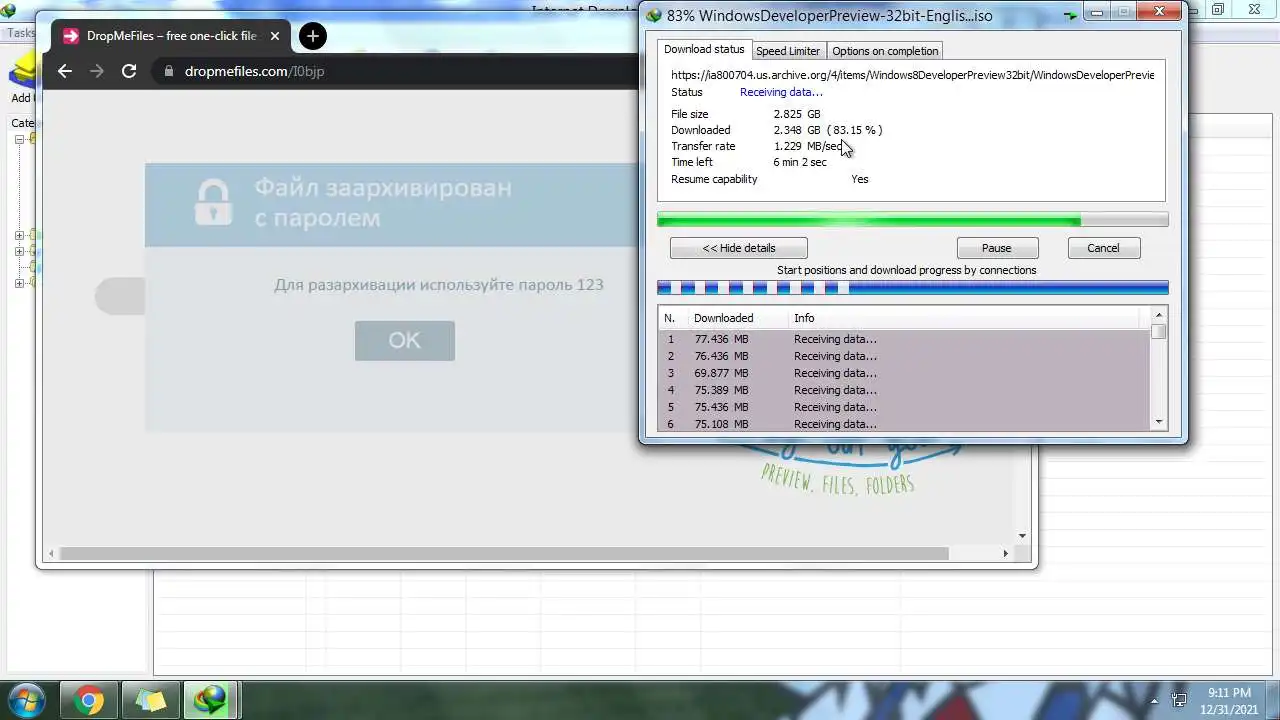
Task: Click the Hide details button
Action: pos(739,248)
